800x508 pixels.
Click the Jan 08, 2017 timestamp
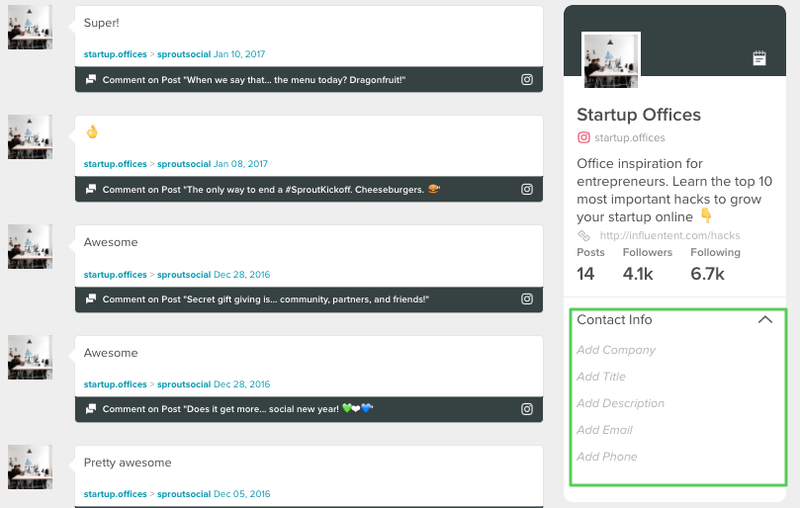pos(240,164)
